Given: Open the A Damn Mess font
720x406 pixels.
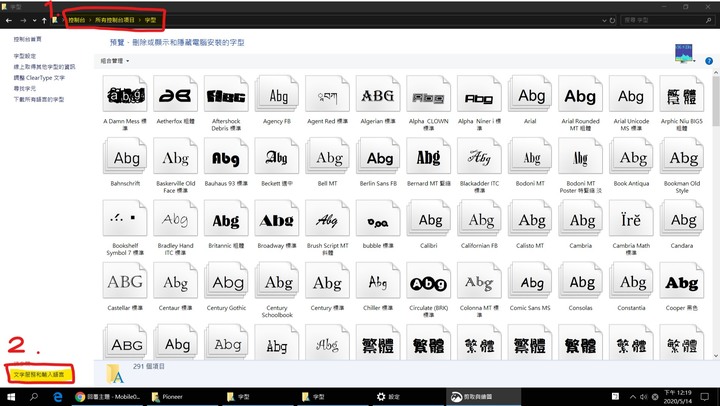Looking at the screenshot, I should 125,95.
